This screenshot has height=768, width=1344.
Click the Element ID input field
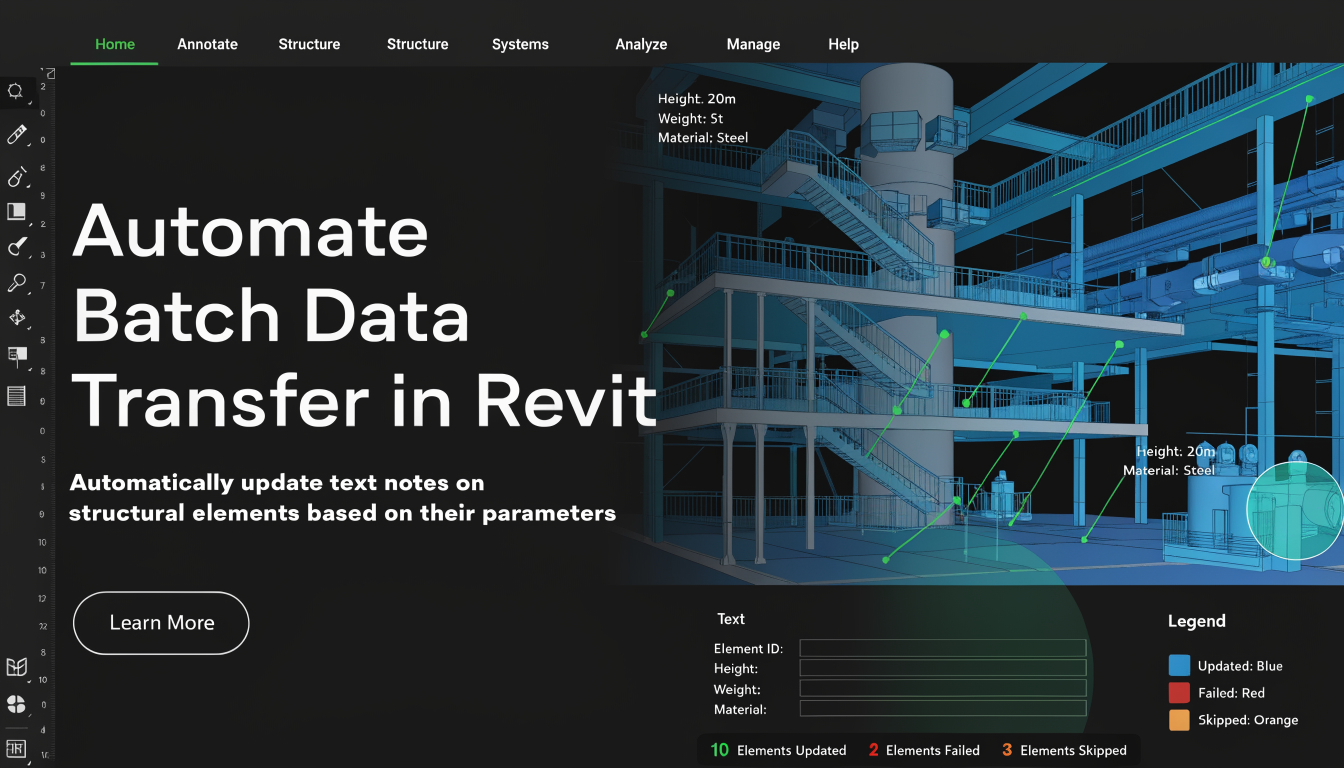942,648
